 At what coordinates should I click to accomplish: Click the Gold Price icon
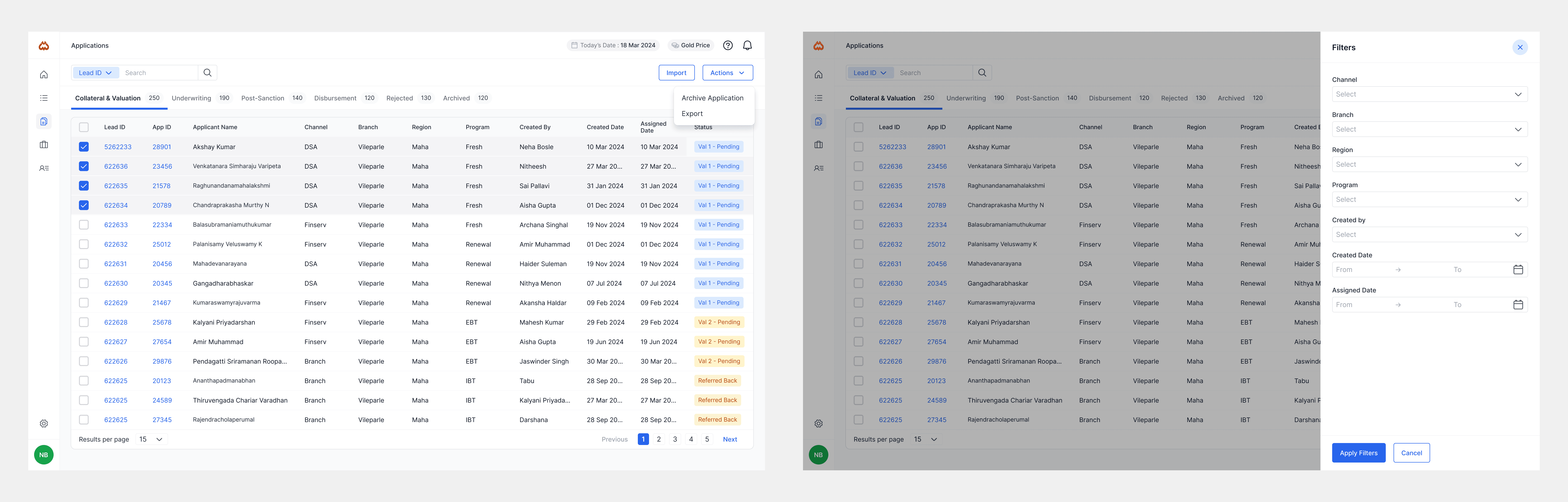tap(675, 46)
